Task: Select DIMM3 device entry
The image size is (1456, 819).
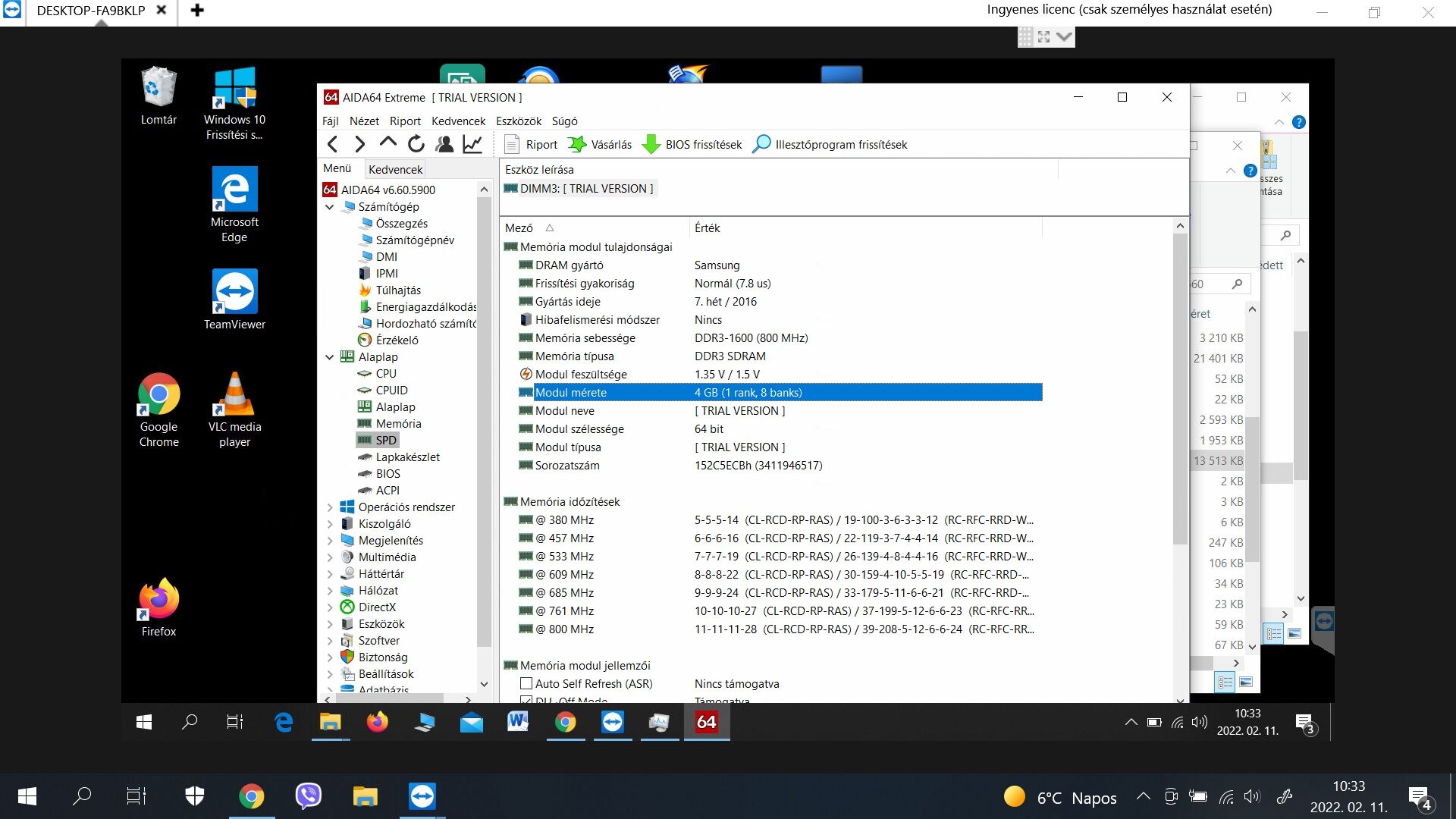Action: [585, 188]
